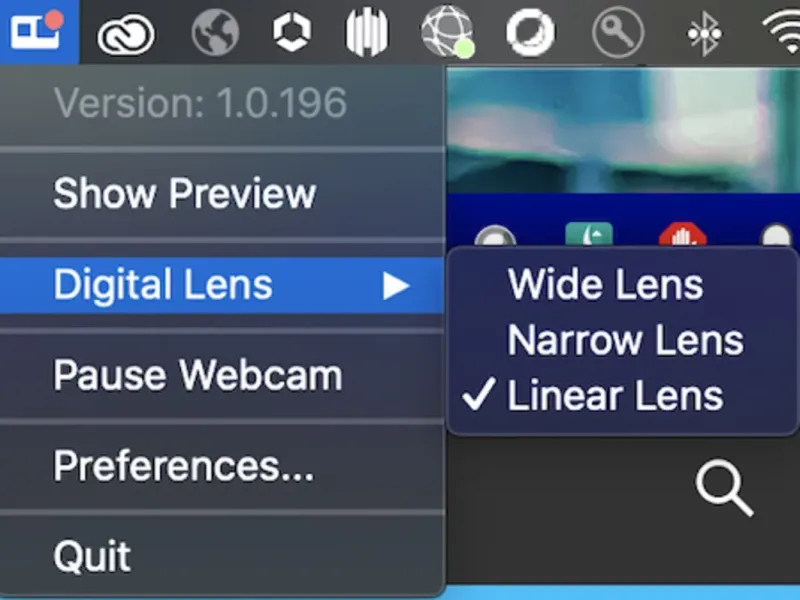The width and height of the screenshot is (800, 600).
Task: Open the Creative Cloud menu bar icon
Action: point(126,34)
